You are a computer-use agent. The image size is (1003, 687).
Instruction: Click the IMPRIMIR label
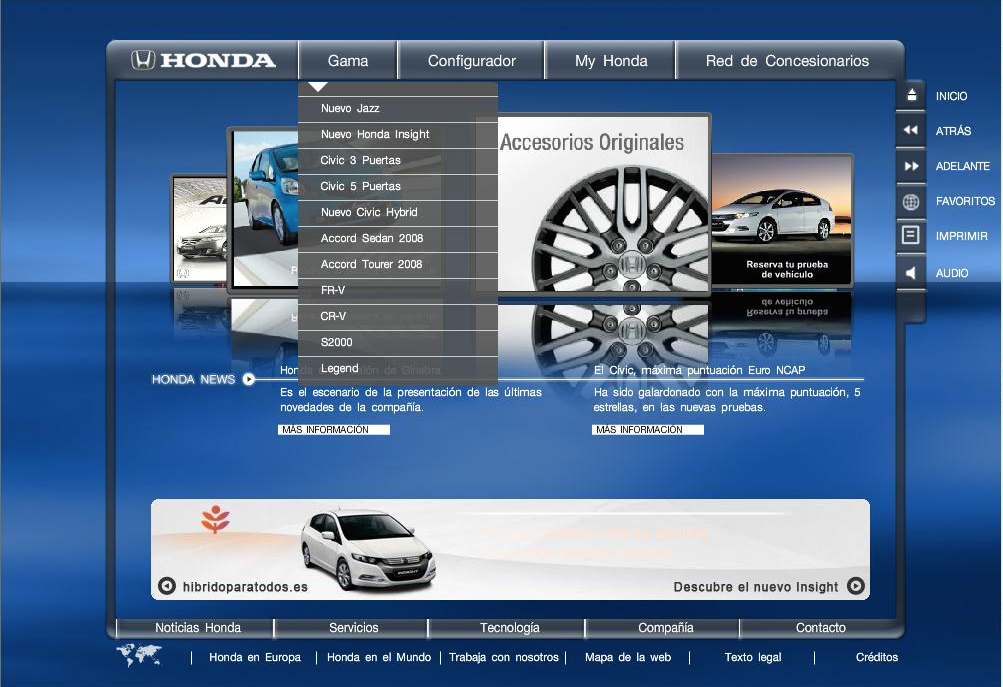(961, 237)
